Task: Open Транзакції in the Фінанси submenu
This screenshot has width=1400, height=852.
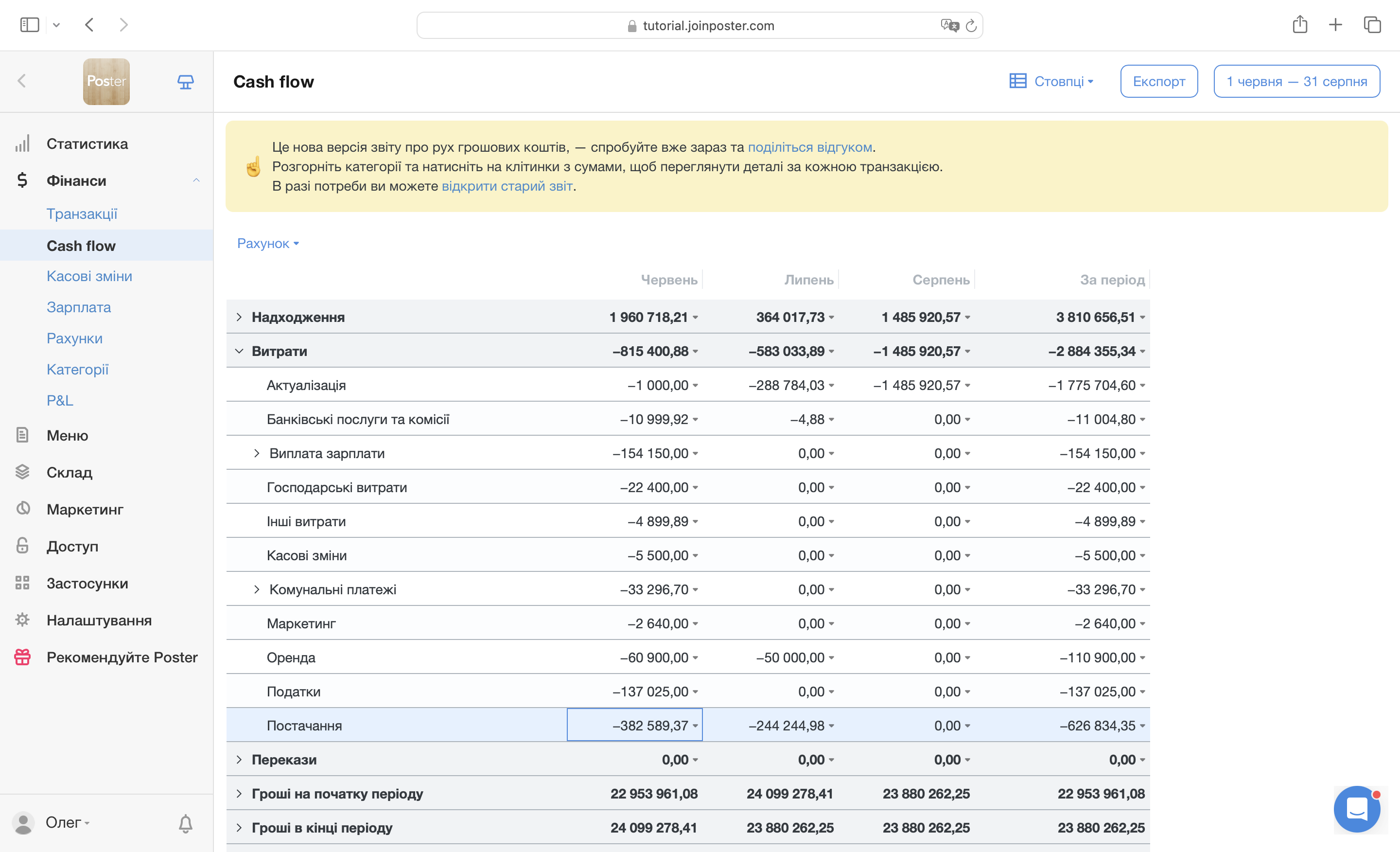Action: (x=82, y=213)
